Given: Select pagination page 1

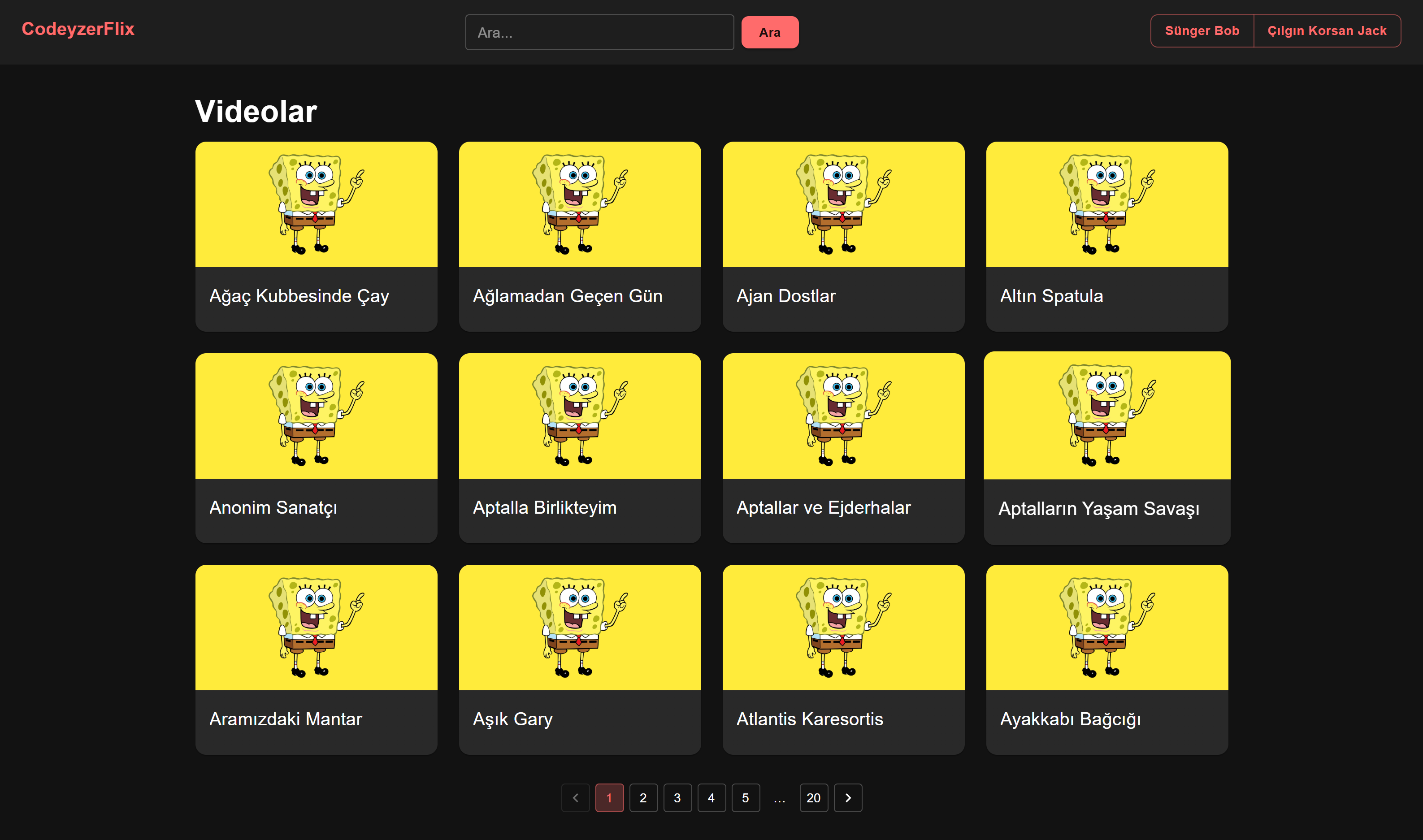Looking at the screenshot, I should pos(610,798).
